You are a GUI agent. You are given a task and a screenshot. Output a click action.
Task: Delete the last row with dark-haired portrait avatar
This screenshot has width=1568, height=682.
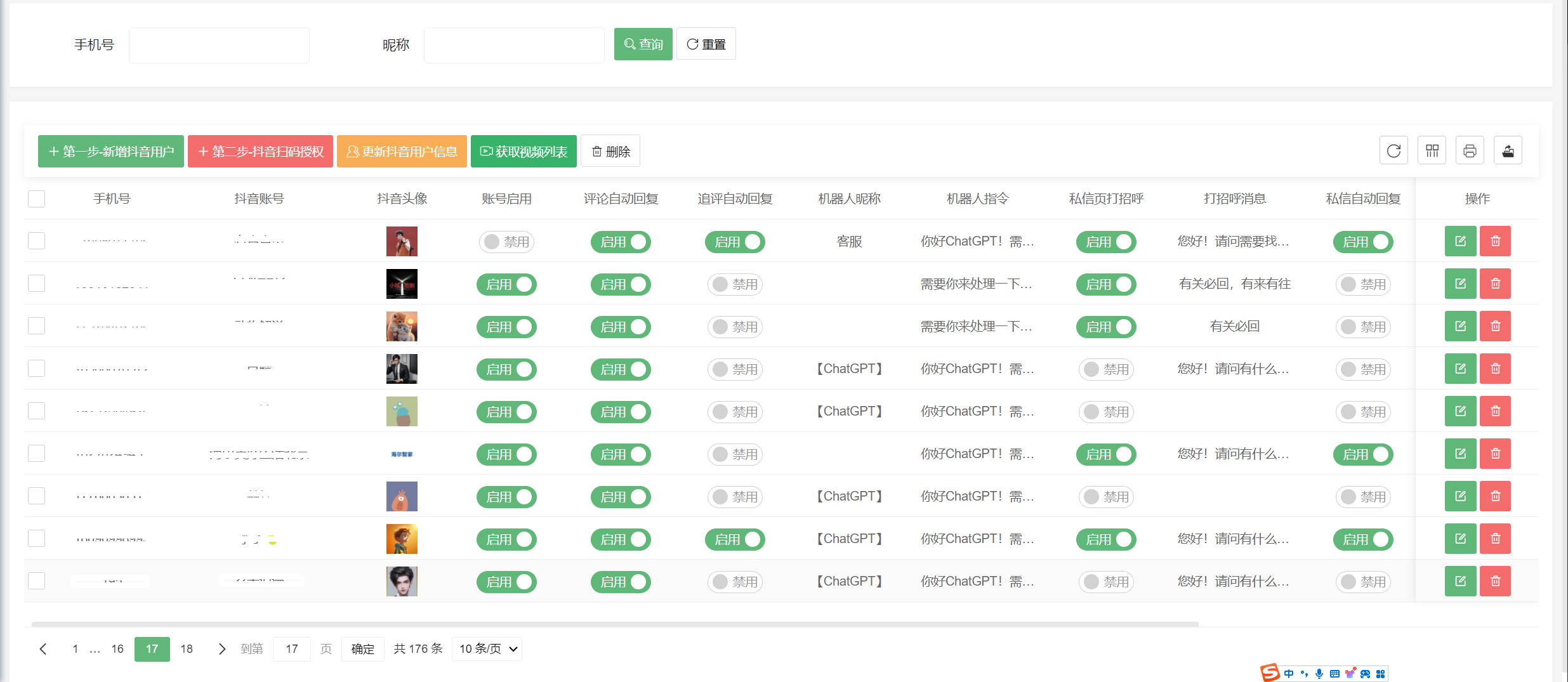tap(1495, 581)
